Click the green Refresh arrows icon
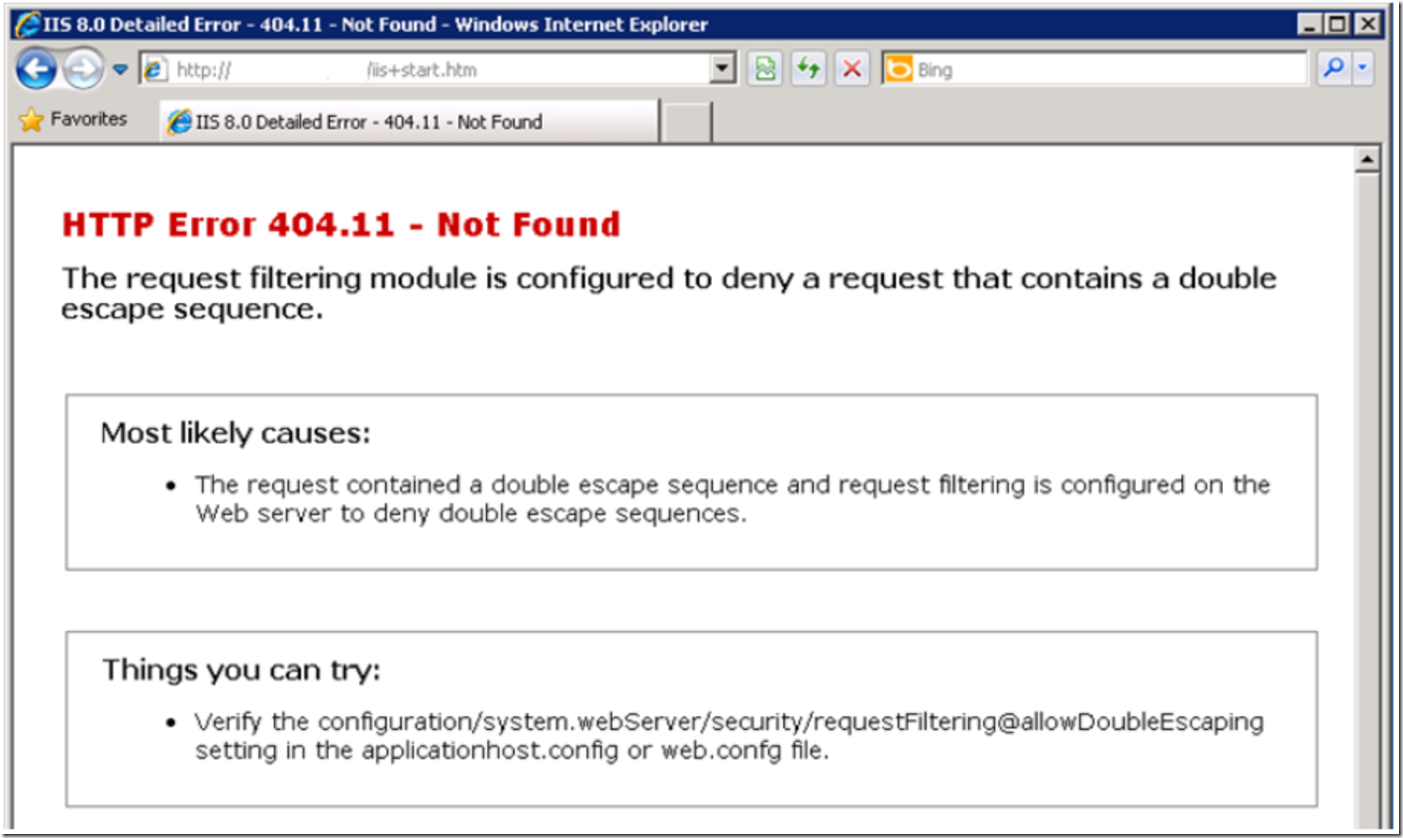1403x838 pixels. click(808, 69)
